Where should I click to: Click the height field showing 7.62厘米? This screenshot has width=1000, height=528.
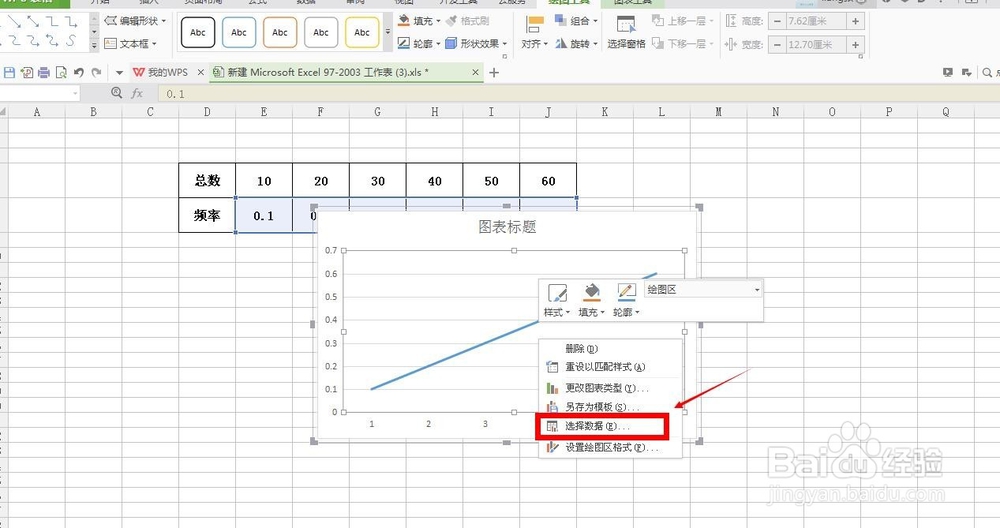pos(816,21)
